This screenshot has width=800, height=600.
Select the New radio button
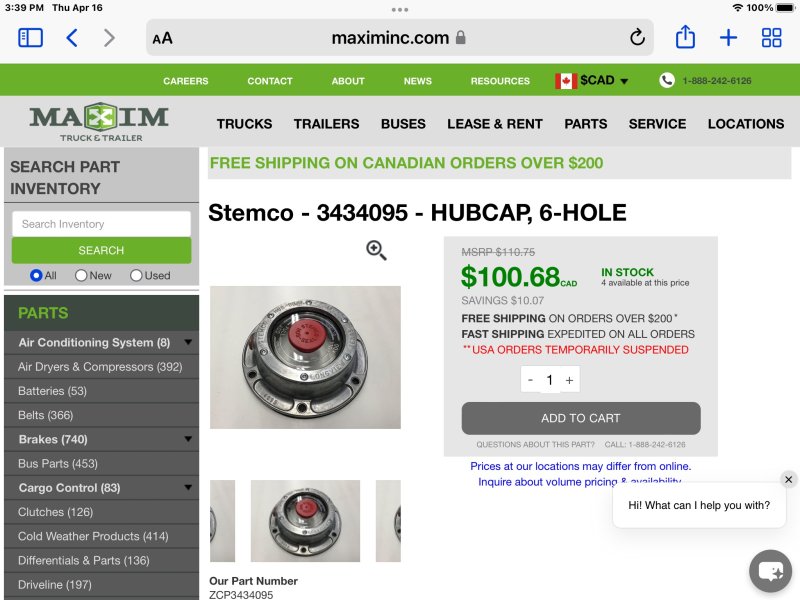(x=81, y=276)
